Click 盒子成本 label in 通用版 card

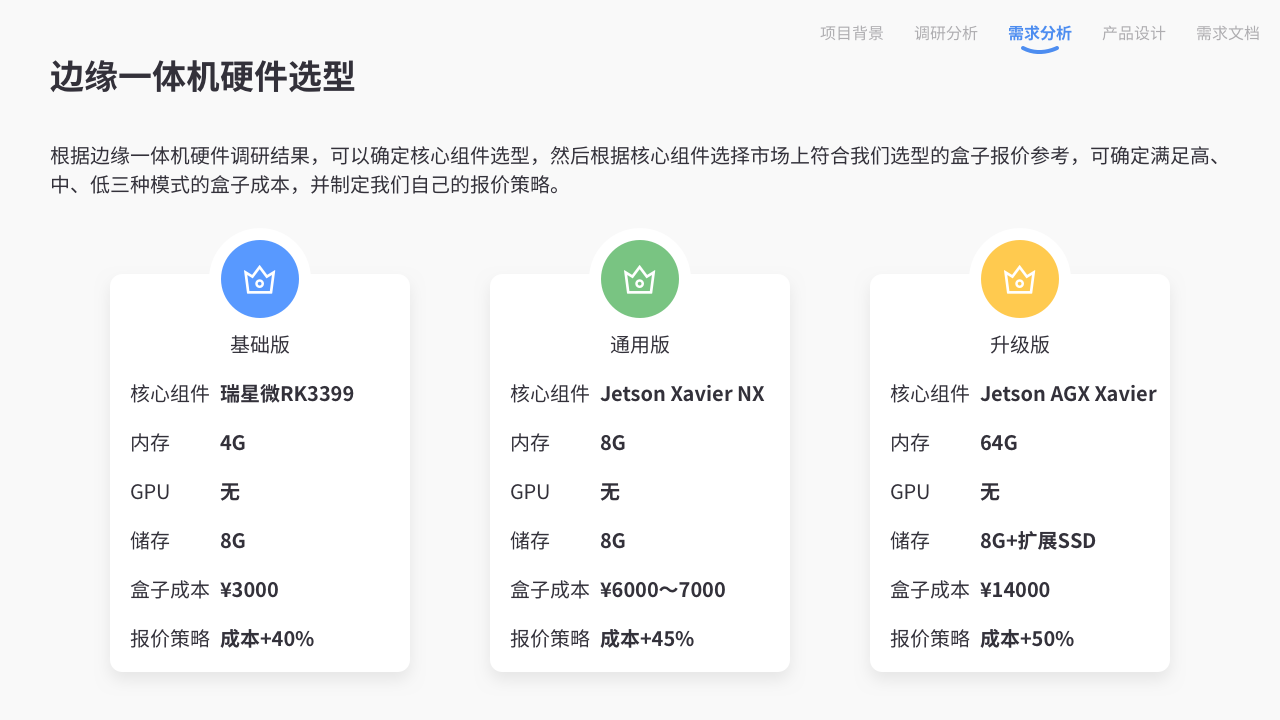(x=550, y=590)
